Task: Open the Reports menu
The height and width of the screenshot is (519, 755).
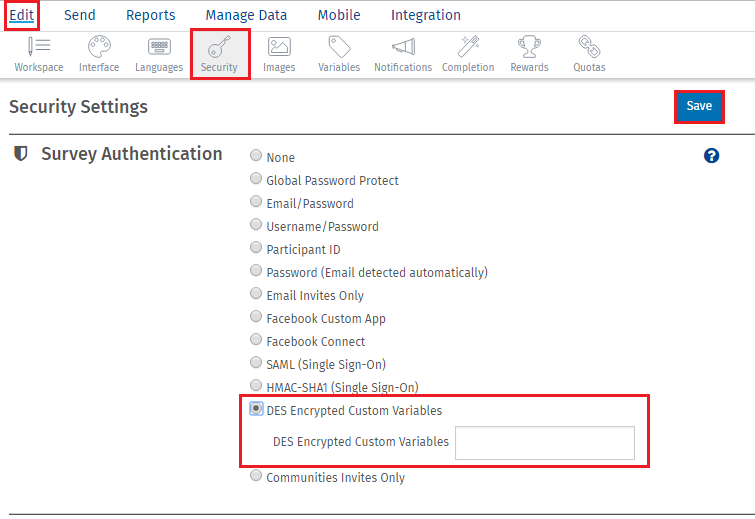Action: tap(150, 15)
